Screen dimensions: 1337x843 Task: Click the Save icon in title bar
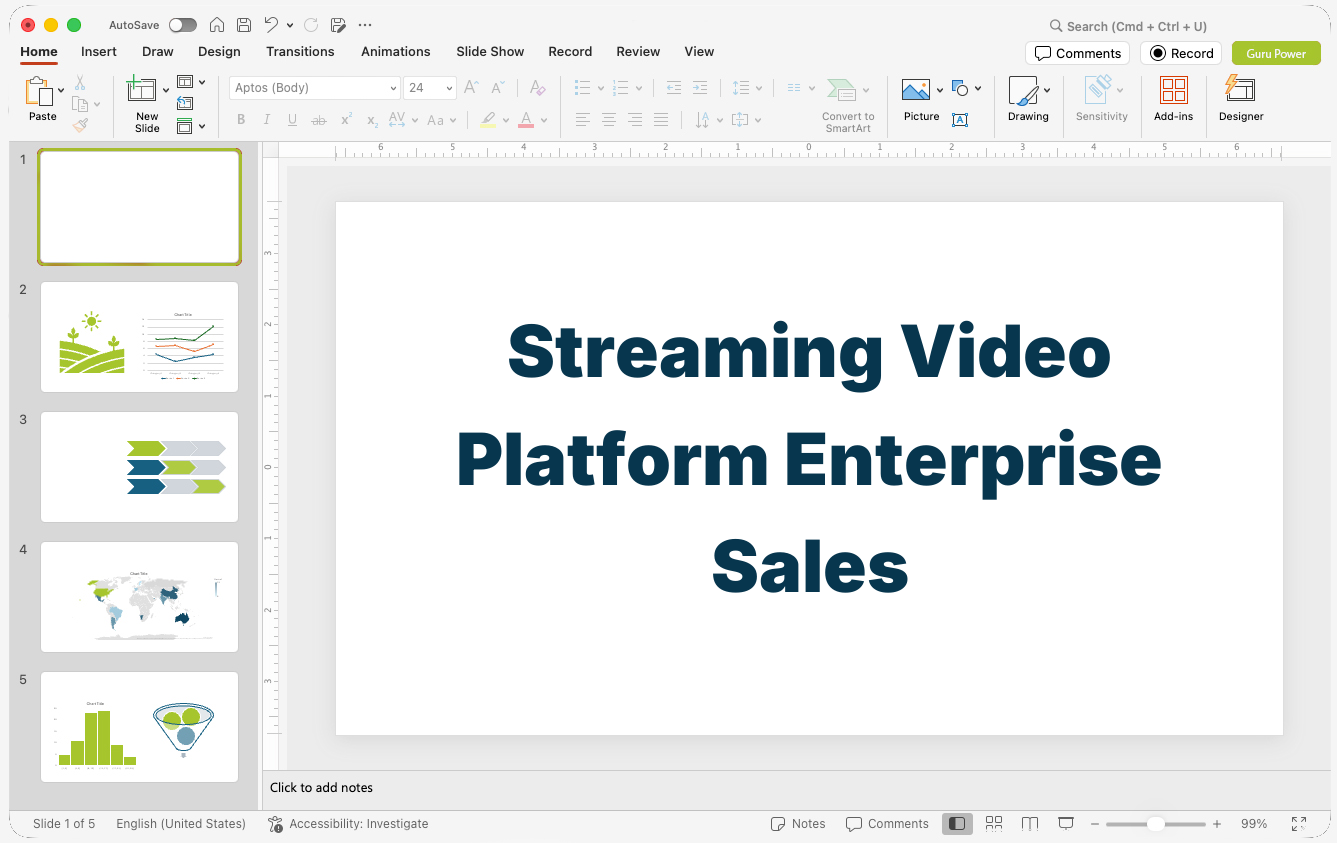coord(244,25)
